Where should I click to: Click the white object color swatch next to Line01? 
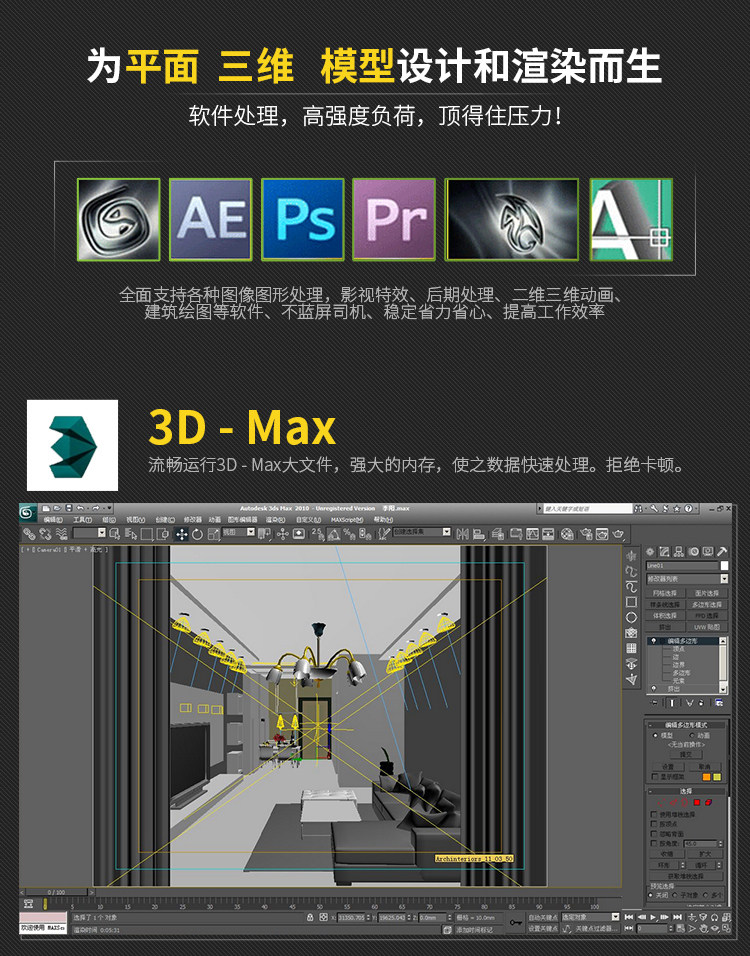point(724,566)
